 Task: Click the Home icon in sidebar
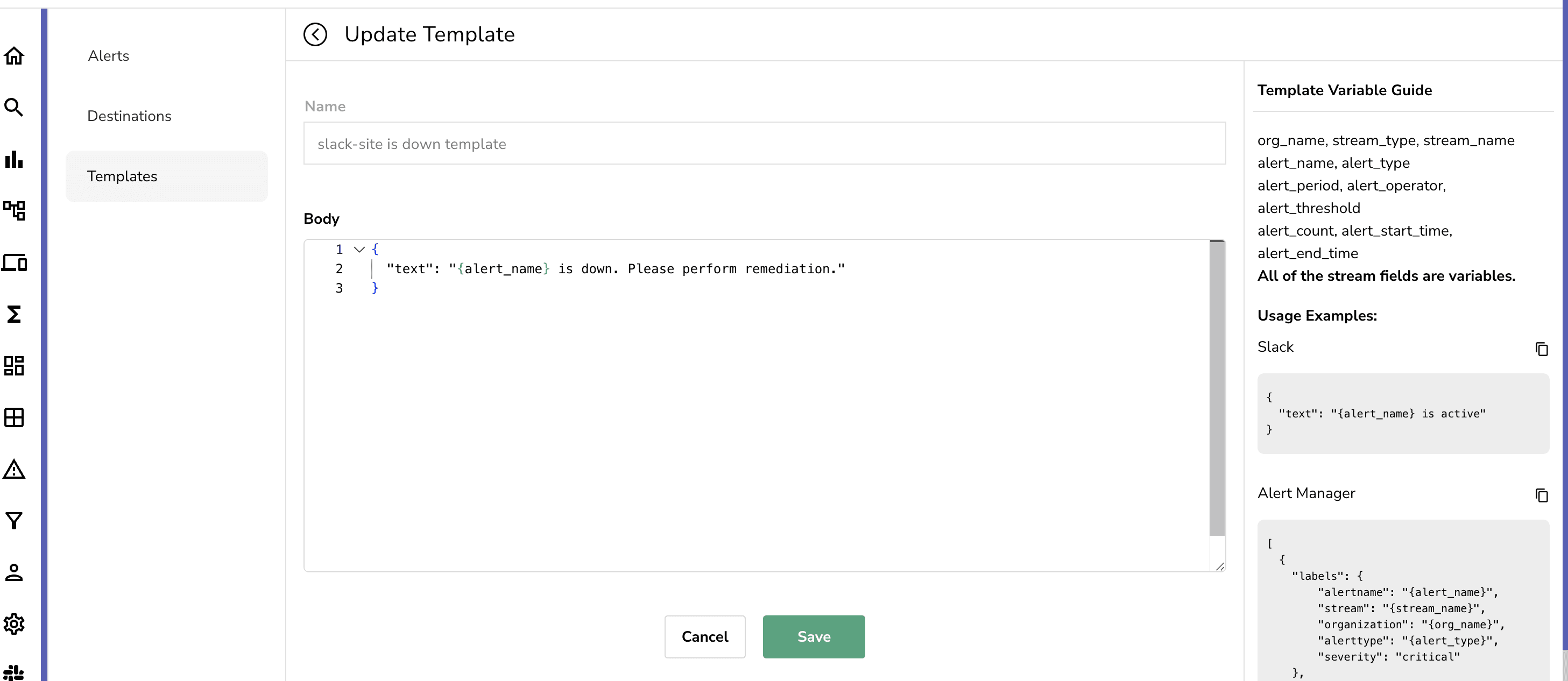14,56
